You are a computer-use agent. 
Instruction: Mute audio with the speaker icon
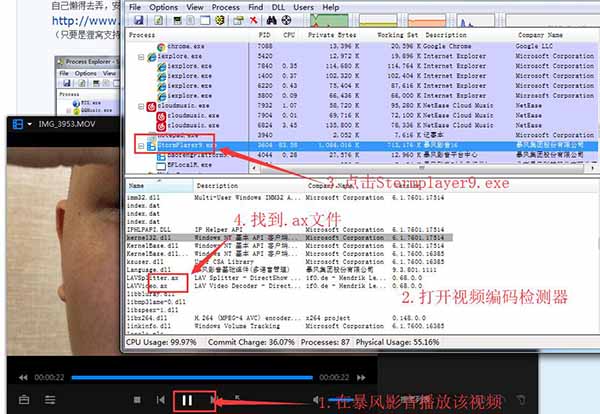(x=316, y=400)
